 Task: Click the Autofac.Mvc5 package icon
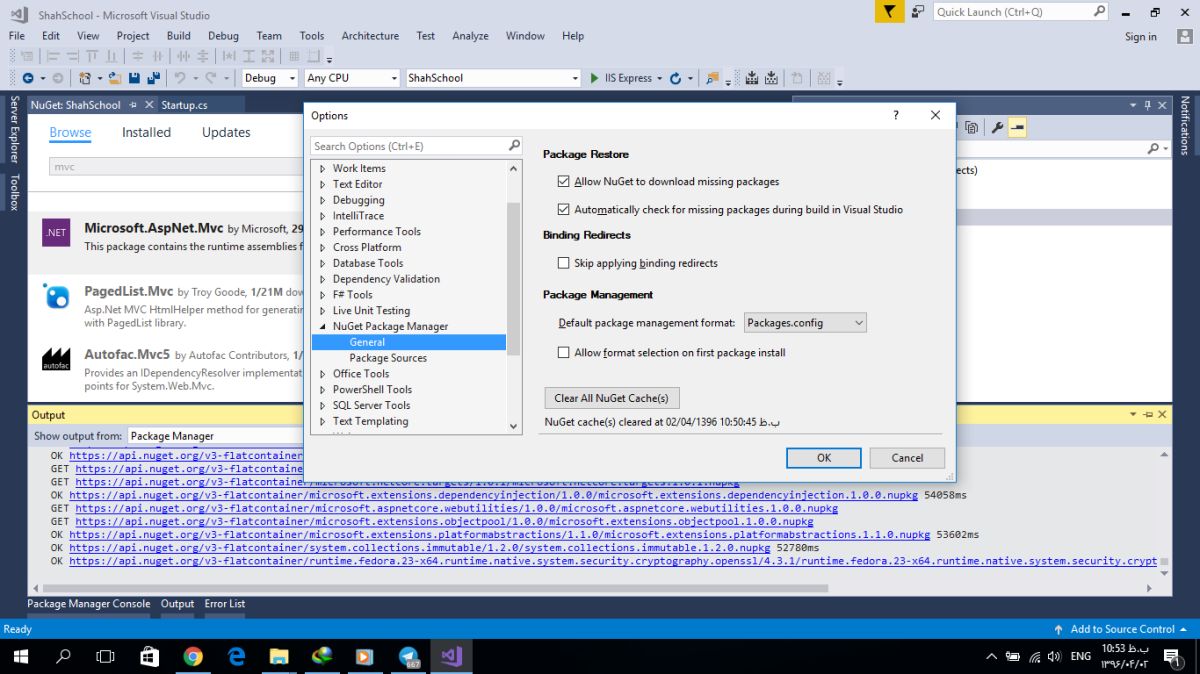[56, 360]
